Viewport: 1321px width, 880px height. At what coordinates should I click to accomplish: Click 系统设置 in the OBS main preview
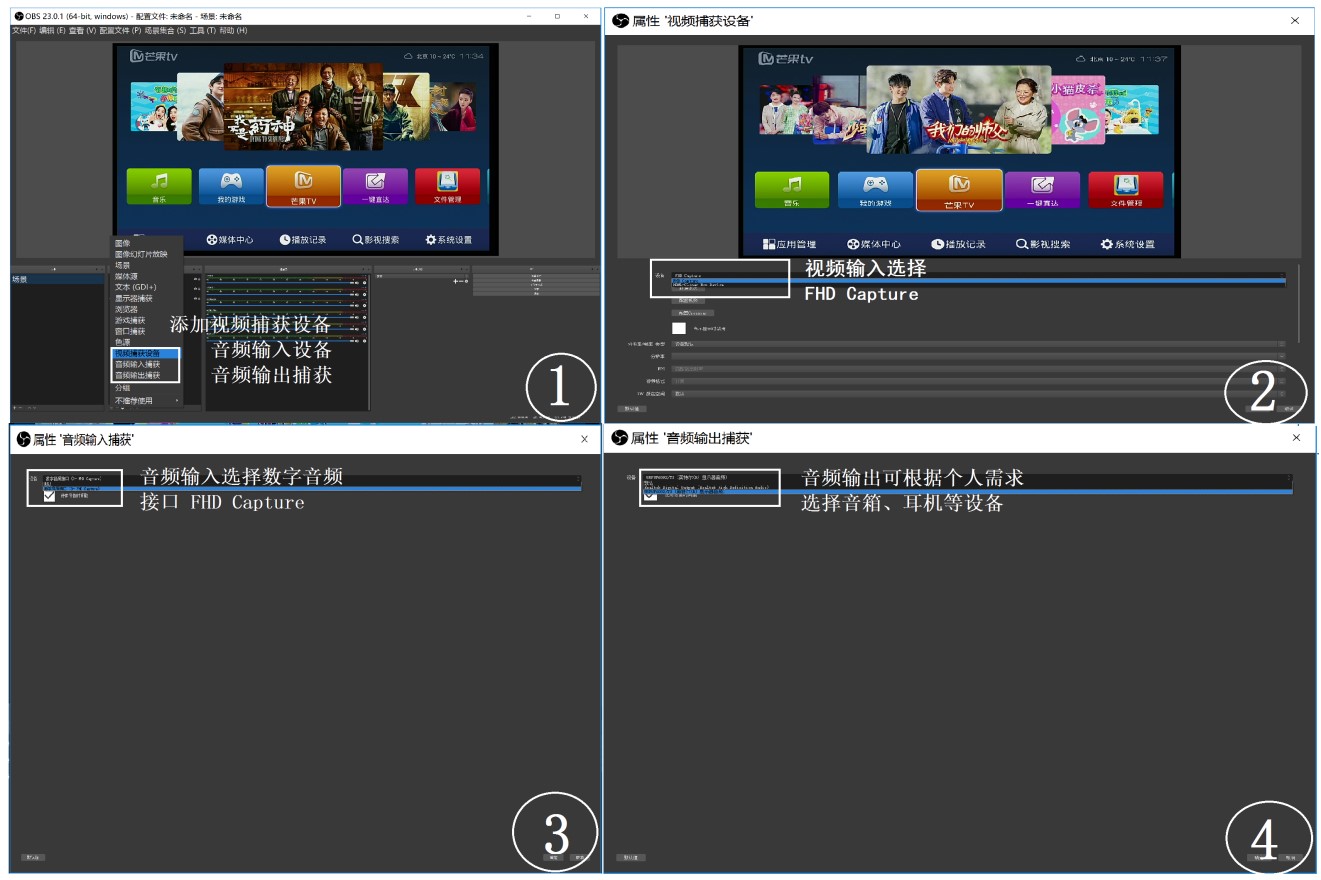(x=448, y=240)
